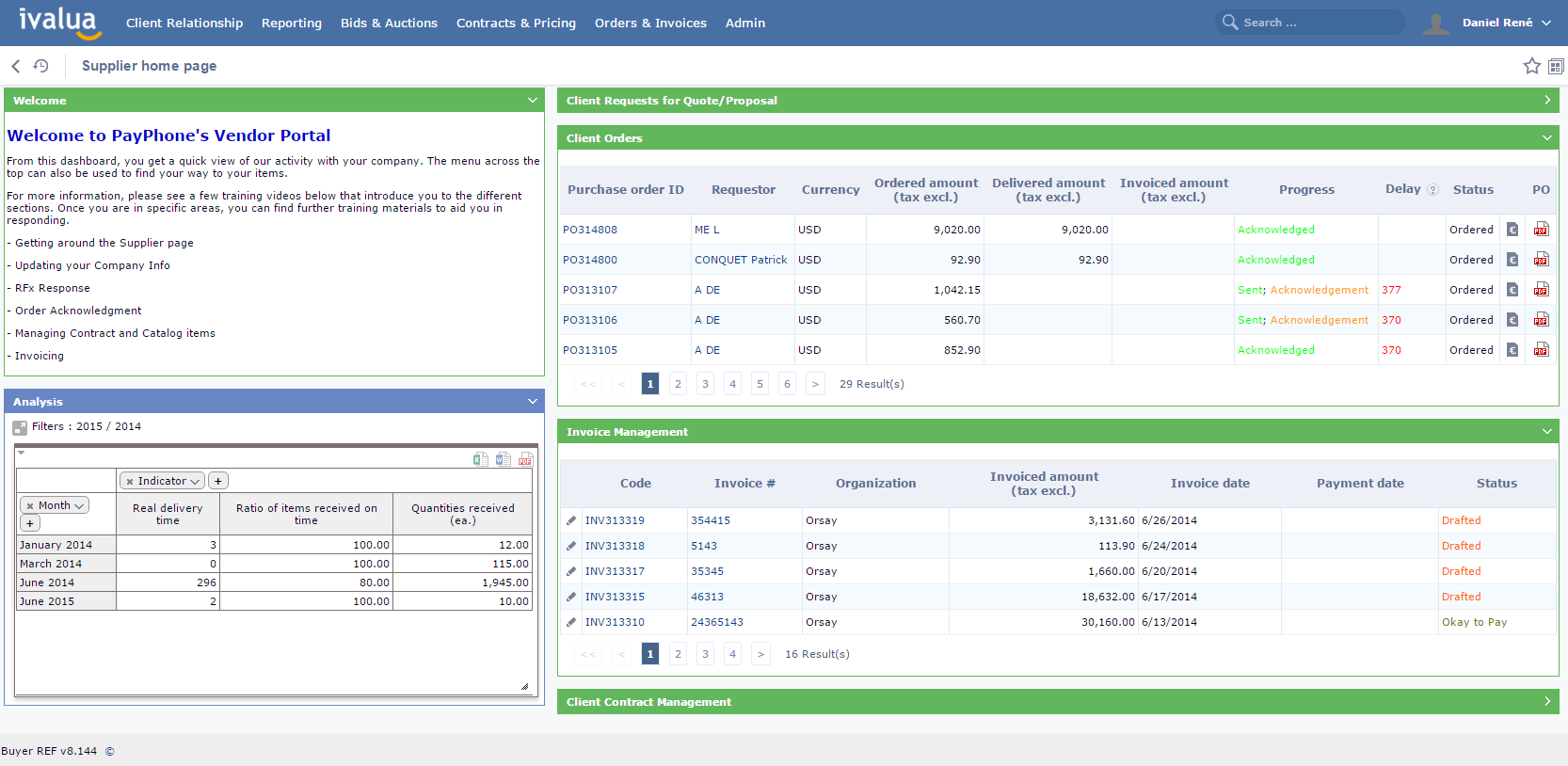Edit invoice INV313317 with pencil icon
The width and height of the screenshot is (1568, 766).
570,571
